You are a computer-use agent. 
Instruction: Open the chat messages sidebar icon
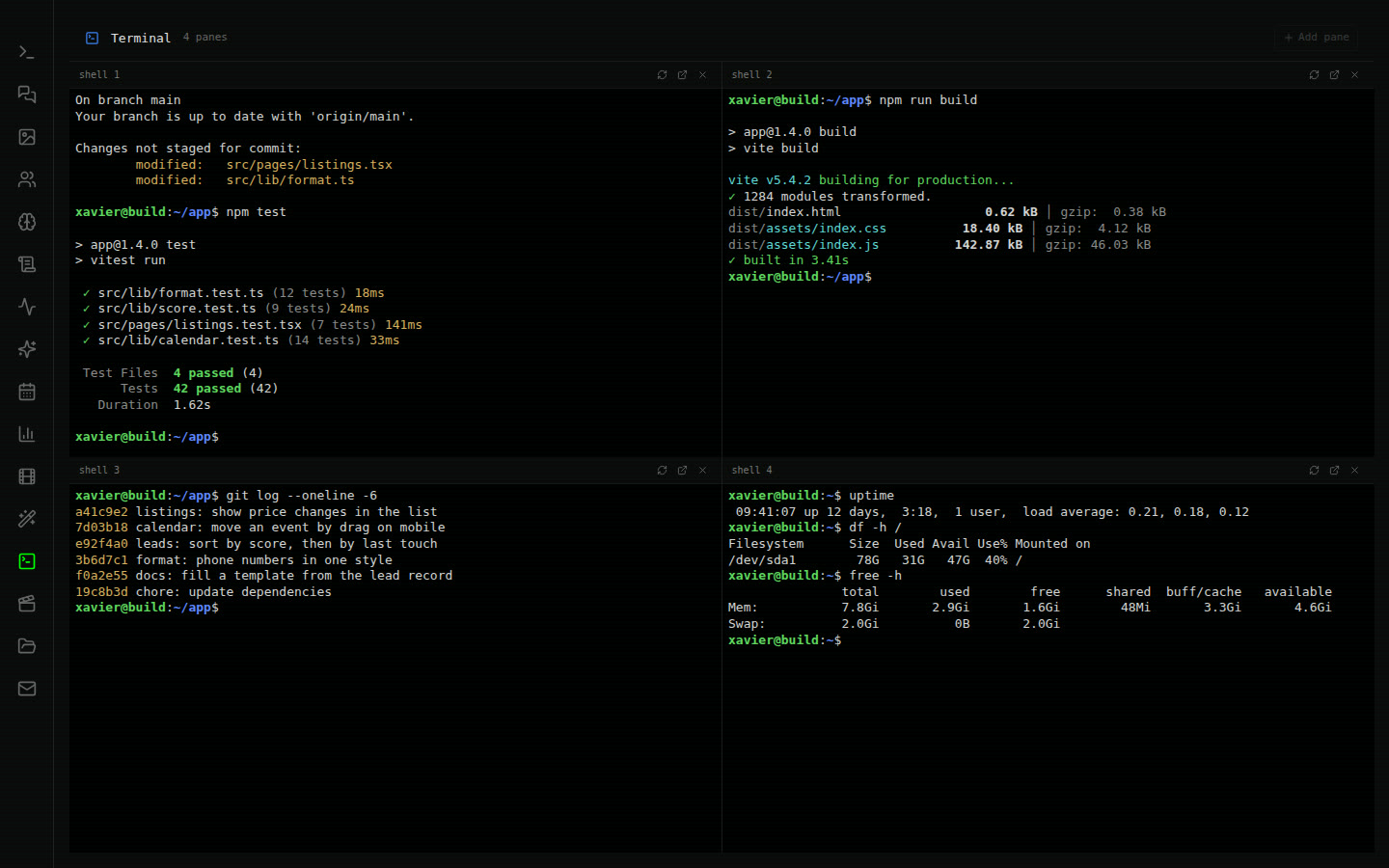pyautogui.click(x=27, y=95)
